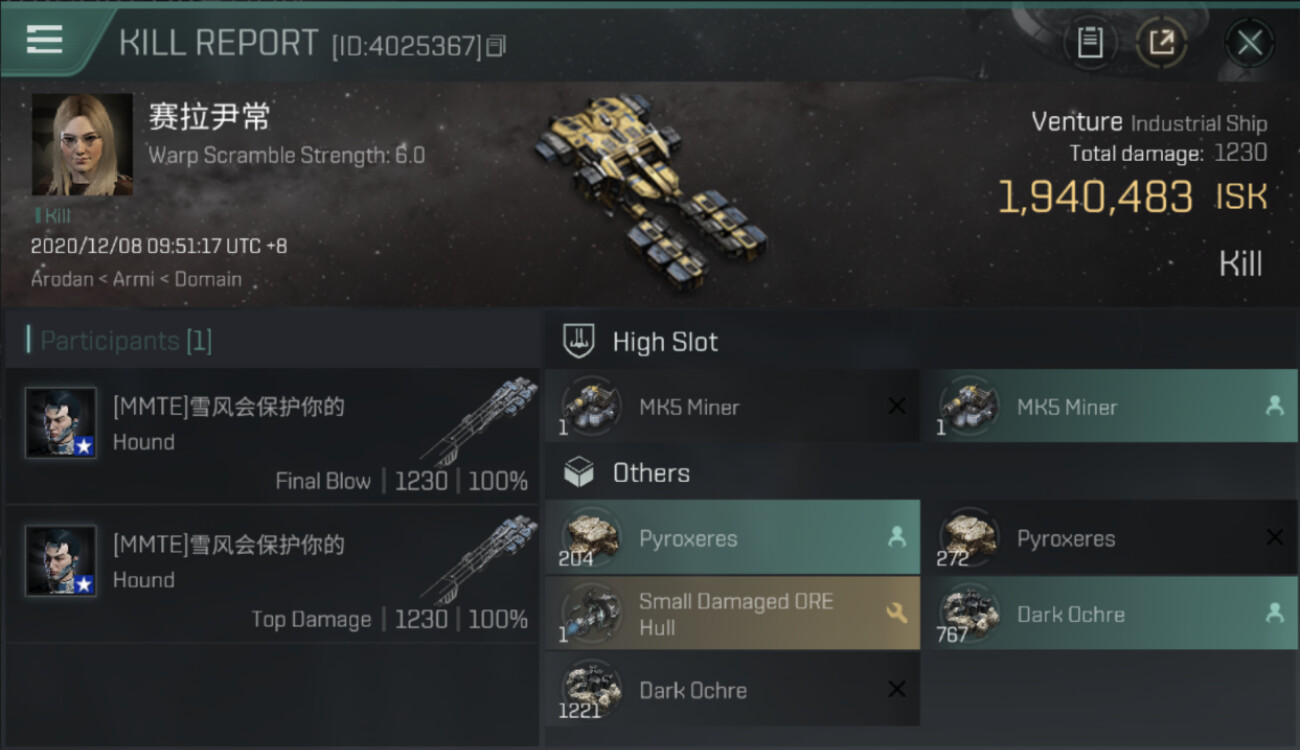
Task: Click the Arodan < Armi < Domain location link
Action: pyautogui.click(x=136, y=279)
